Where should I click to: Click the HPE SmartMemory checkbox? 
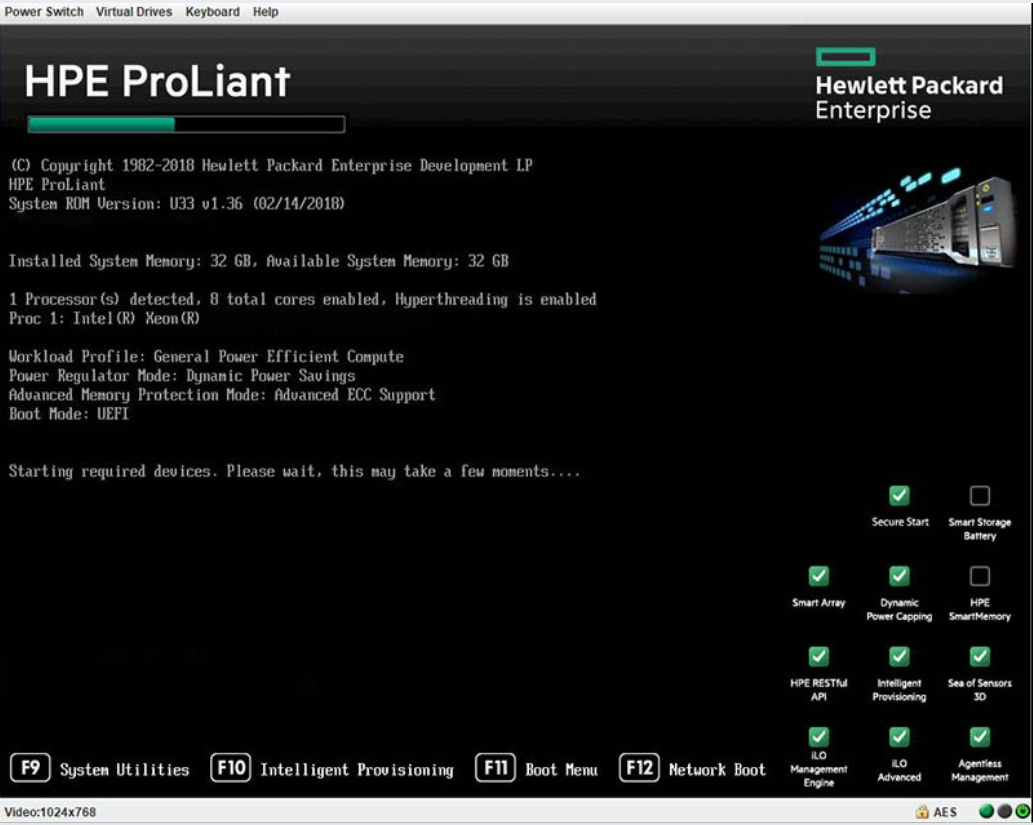980,576
